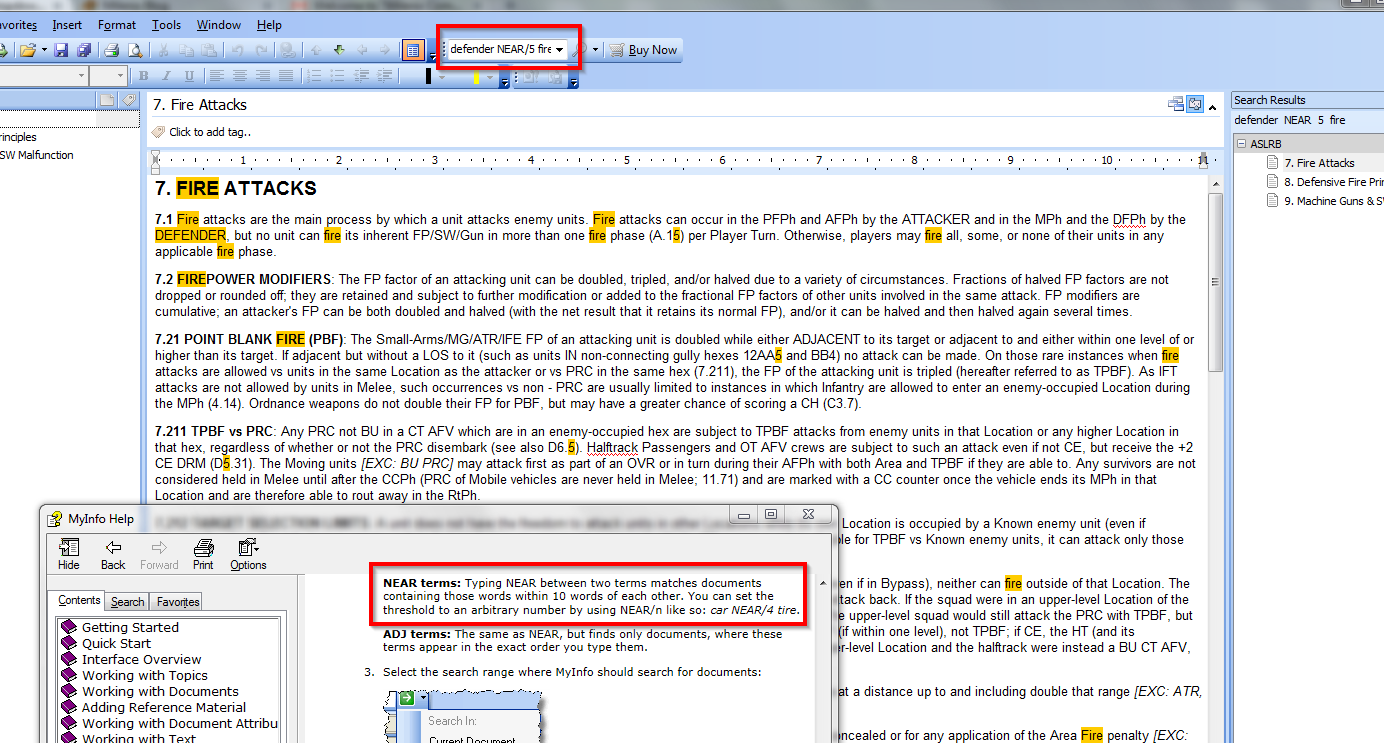Click the Print icon in main toolbar
Viewport: 1384px width, 743px height.
point(112,50)
